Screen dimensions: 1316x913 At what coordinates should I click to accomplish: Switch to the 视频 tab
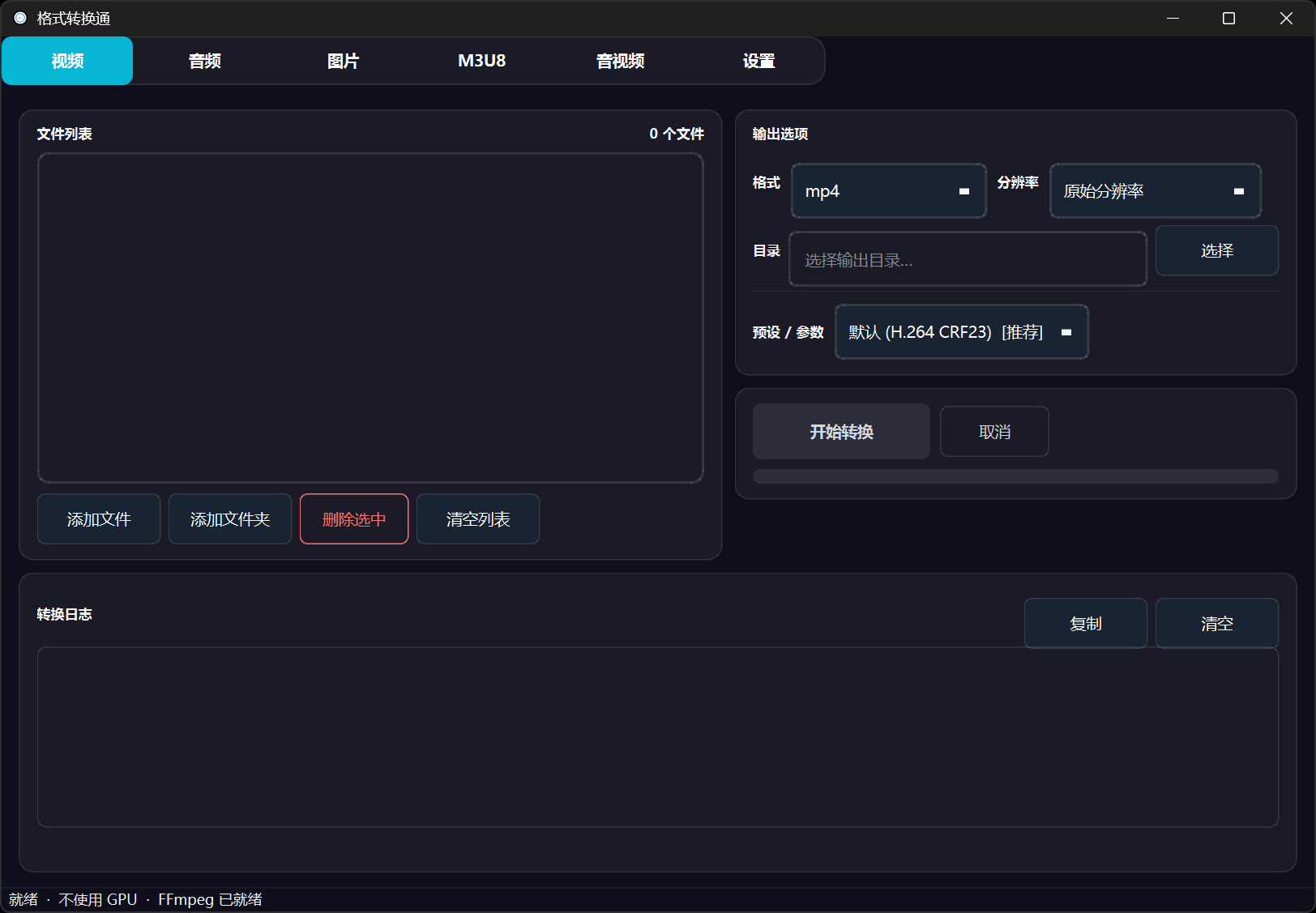[x=67, y=61]
